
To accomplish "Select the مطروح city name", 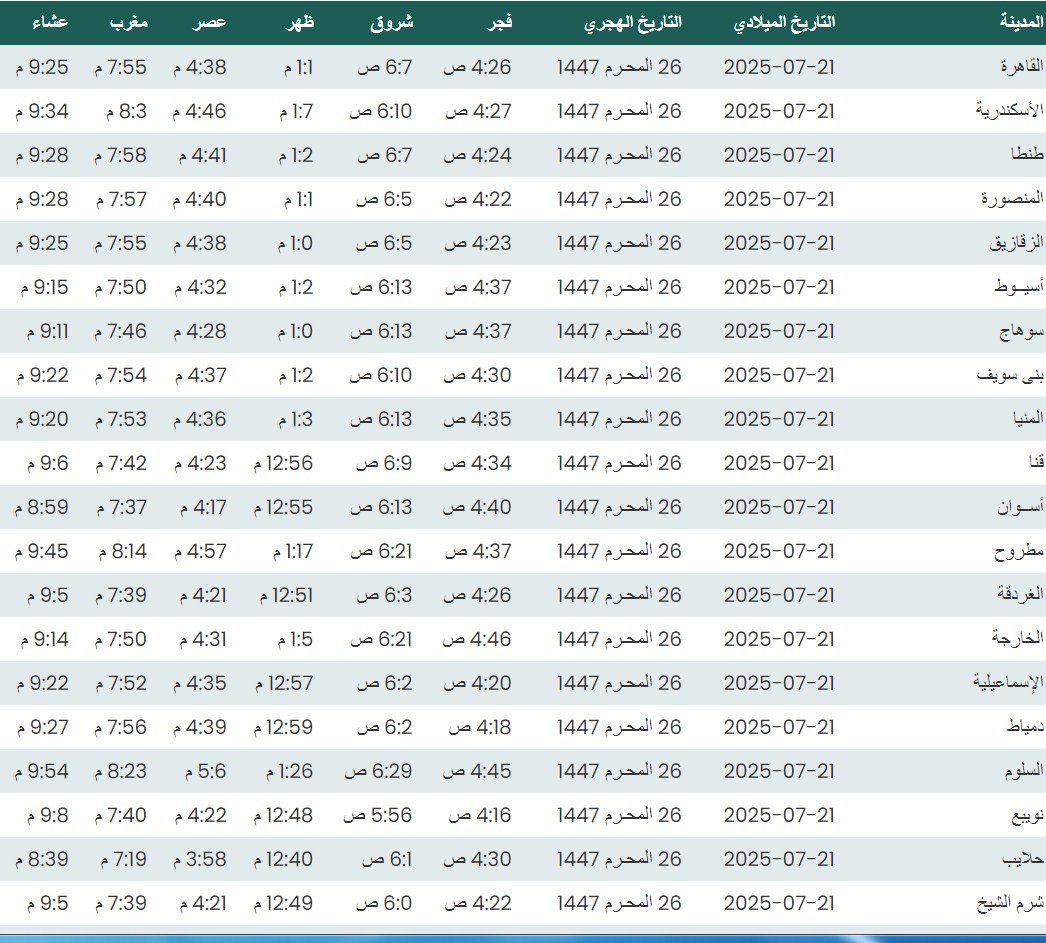I will 1019,551.
